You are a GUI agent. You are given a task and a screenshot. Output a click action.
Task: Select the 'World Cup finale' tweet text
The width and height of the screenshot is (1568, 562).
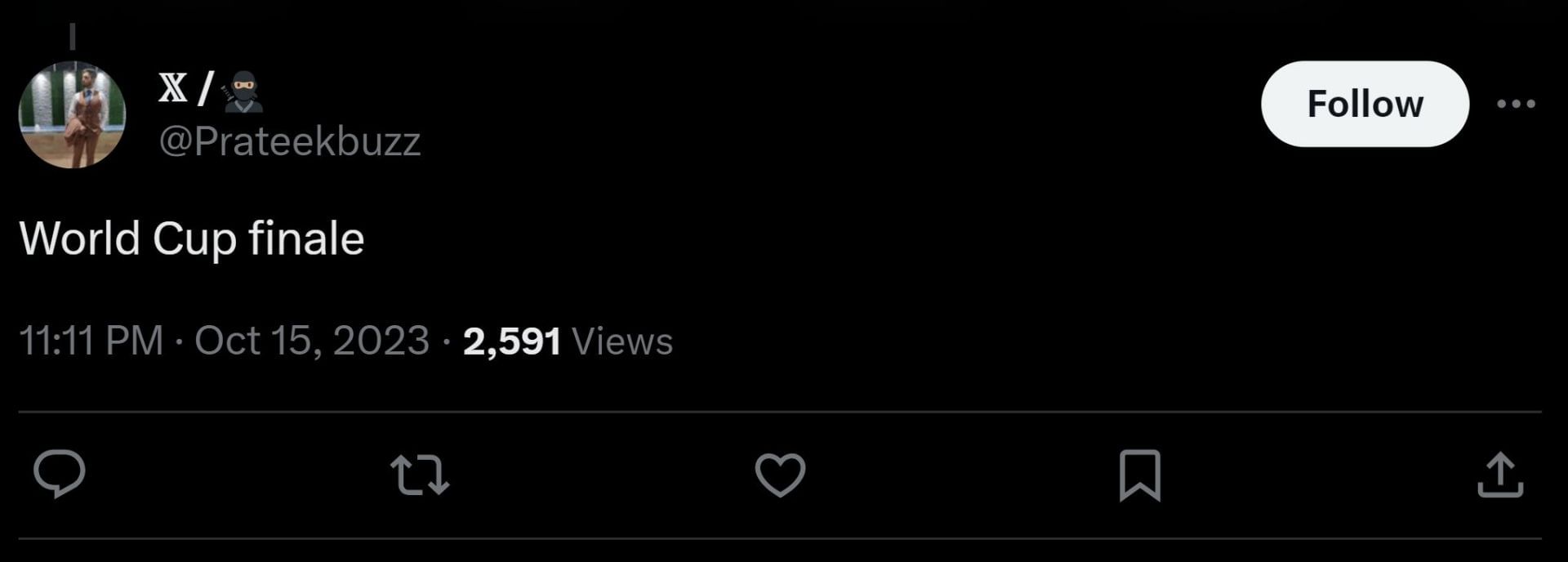pyautogui.click(x=191, y=239)
